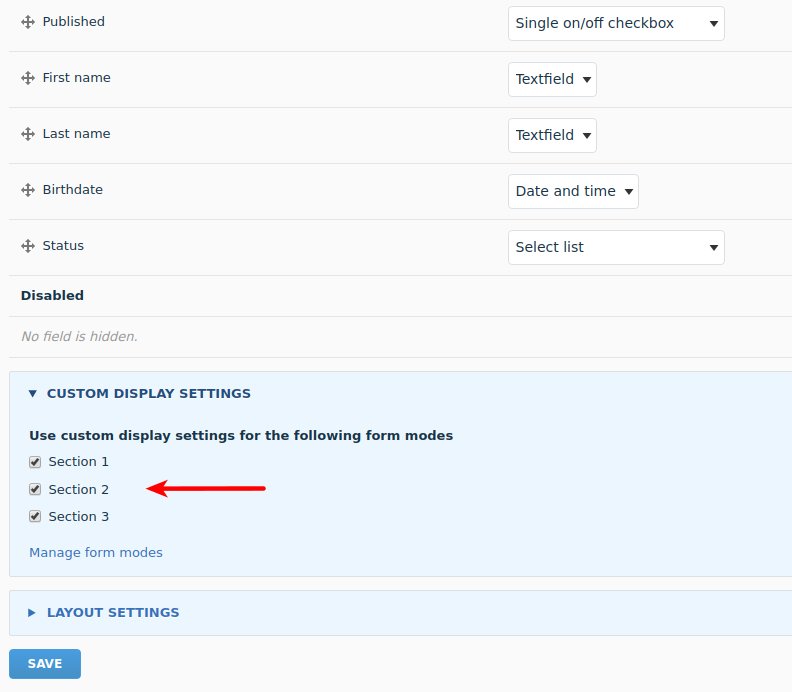Open the Birthdate Date and time dropdown
The image size is (792, 692).
[573, 191]
